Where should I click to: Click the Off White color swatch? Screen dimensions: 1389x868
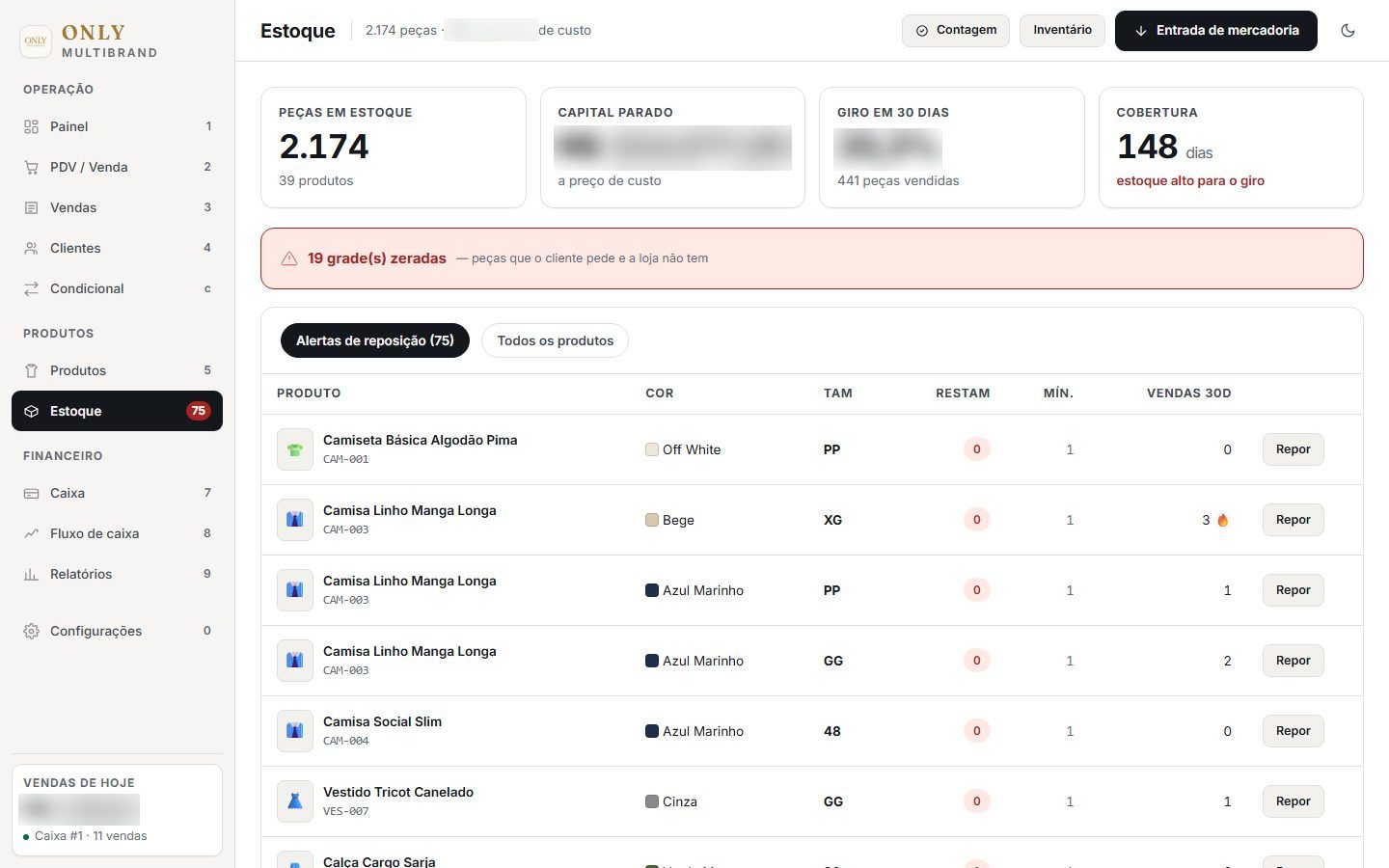pos(652,449)
